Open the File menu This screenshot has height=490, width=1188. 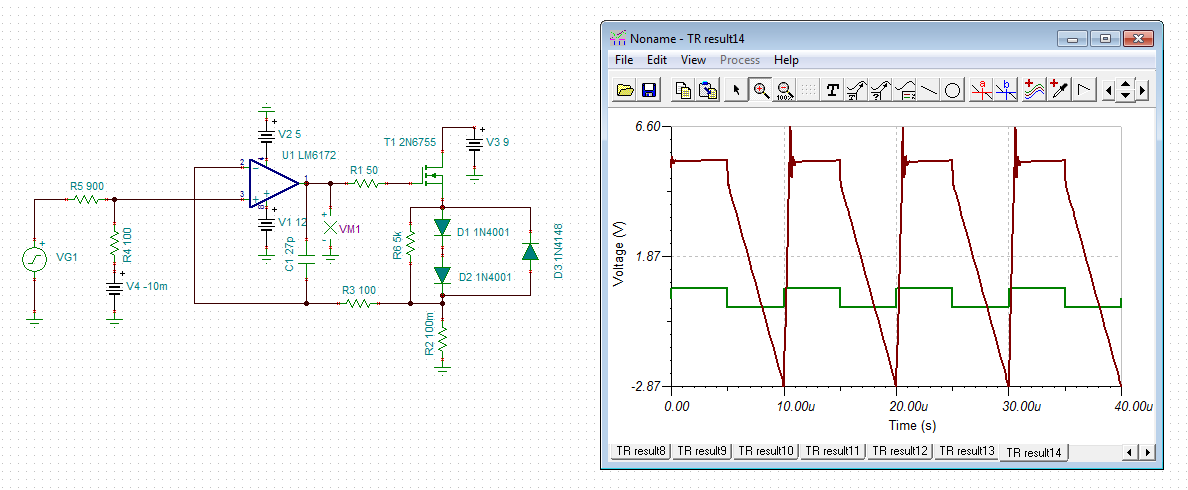click(624, 60)
